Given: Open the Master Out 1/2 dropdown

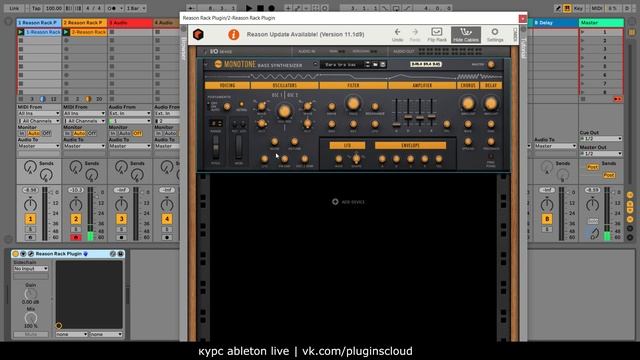Looking at the screenshot, I should [601, 153].
